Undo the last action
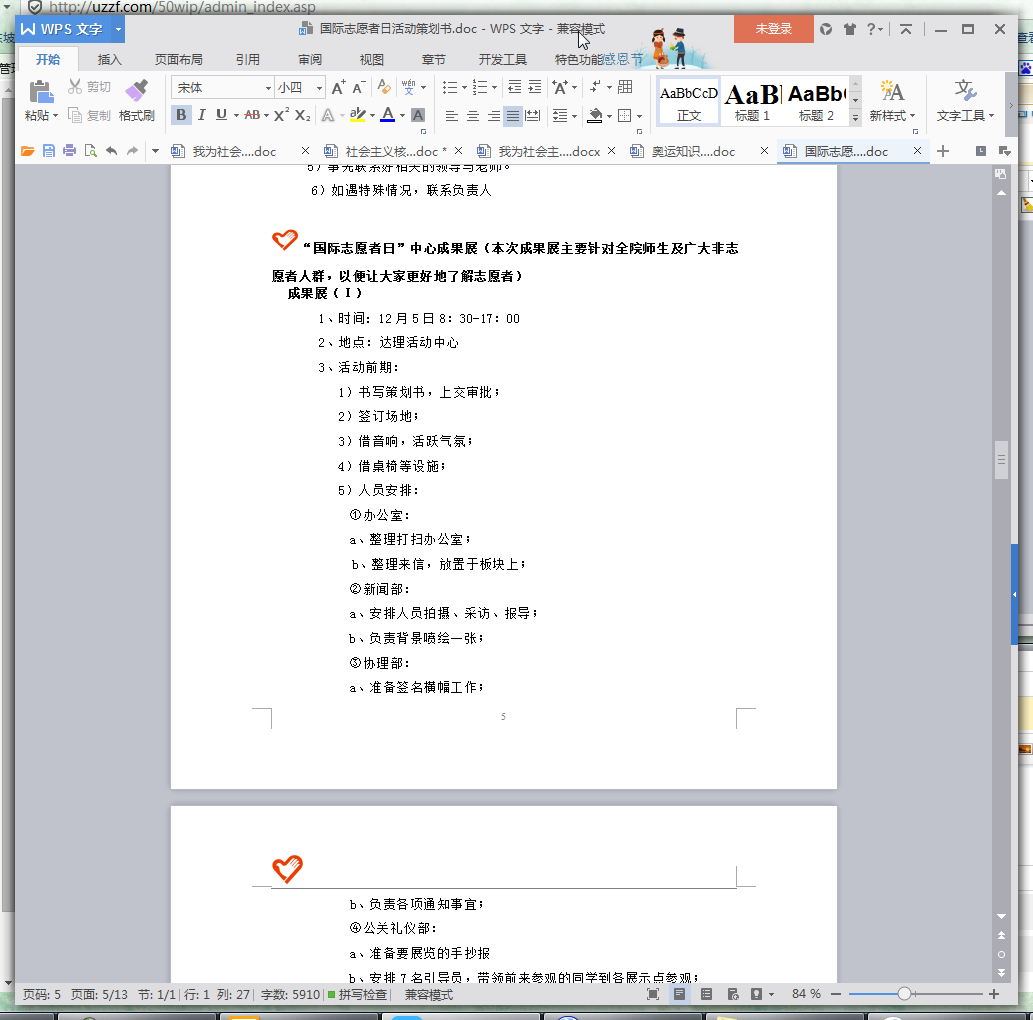The height and width of the screenshot is (1020, 1033). click(x=111, y=151)
